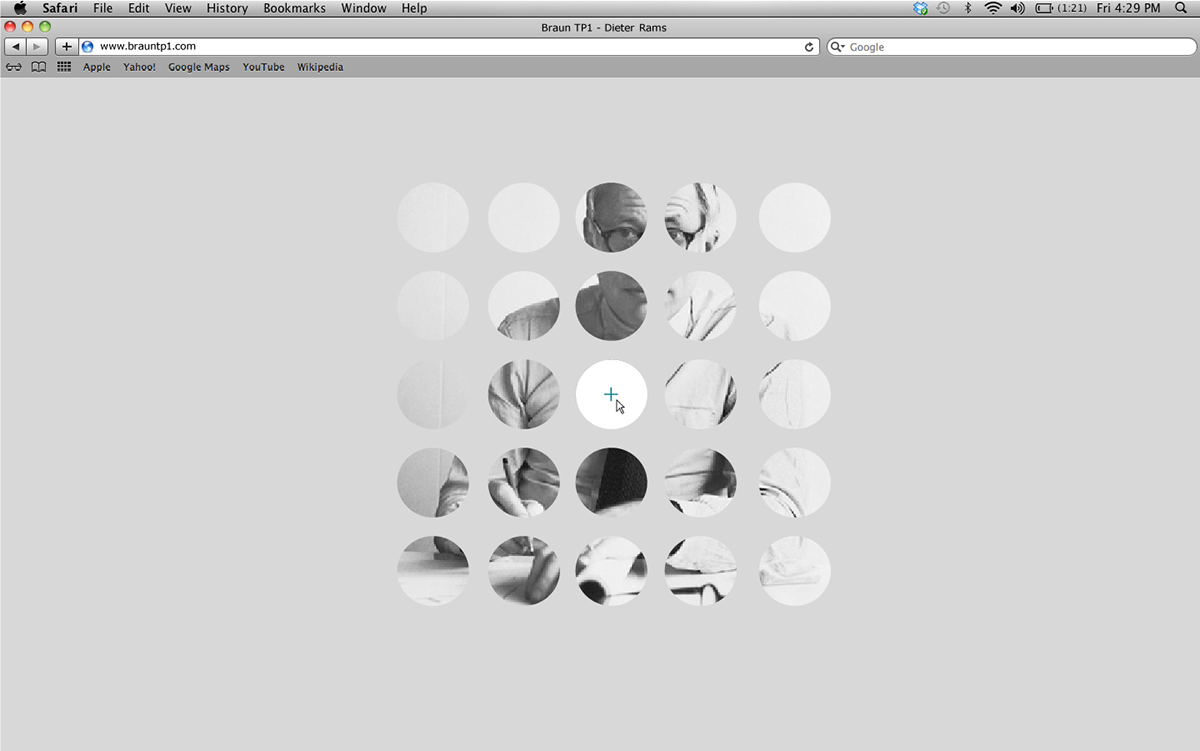Open the Bookmarks menu
This screenshot has height=751, width=1200.
(294, 8)
